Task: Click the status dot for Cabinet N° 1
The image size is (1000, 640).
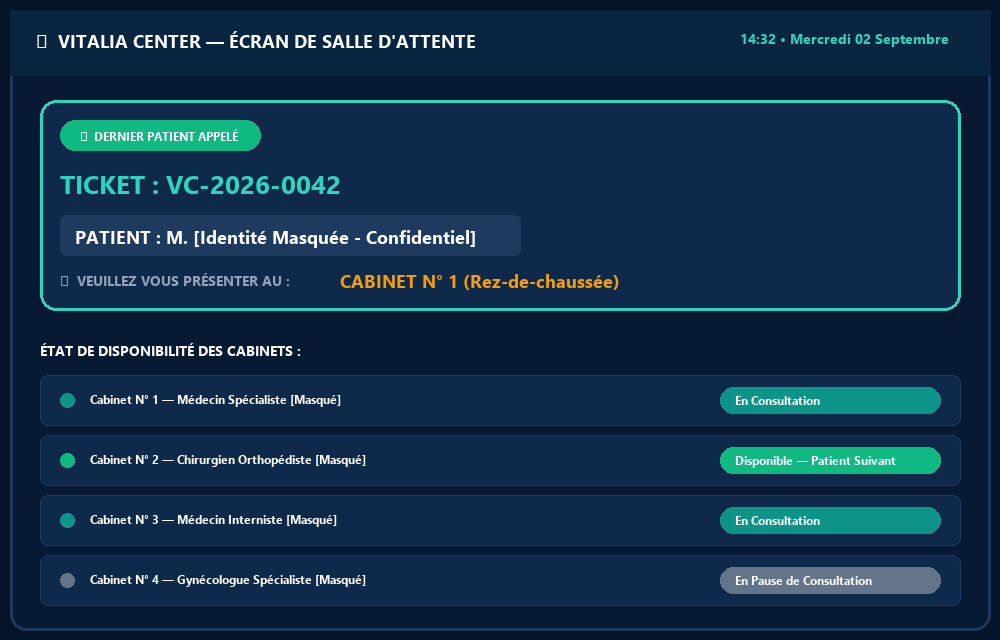Action: coord(68,400)
